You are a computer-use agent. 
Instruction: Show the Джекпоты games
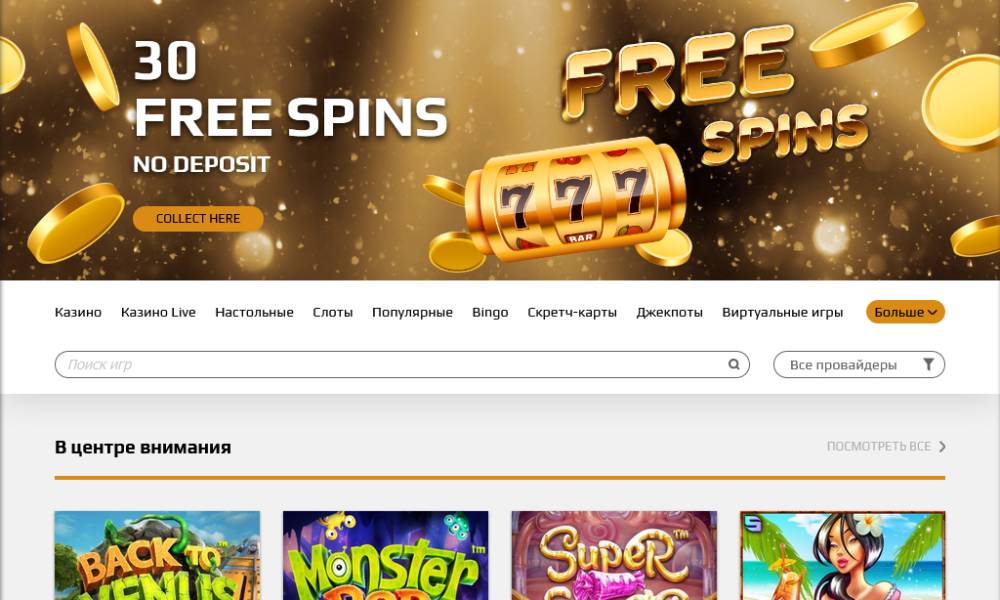coord(669,312)
